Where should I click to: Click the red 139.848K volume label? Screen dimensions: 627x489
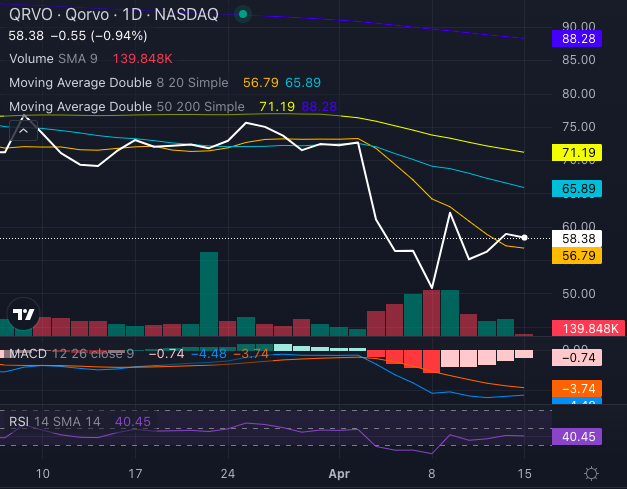click(x=588, y=328)
